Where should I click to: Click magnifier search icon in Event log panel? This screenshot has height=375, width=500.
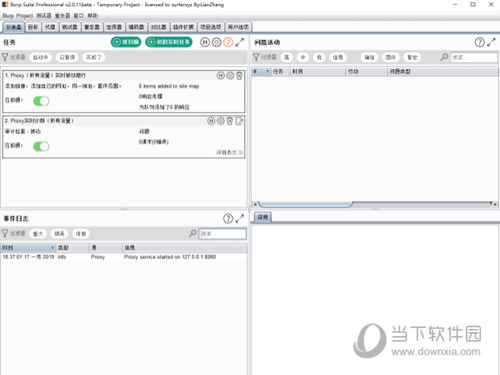click(x=193, y=233)
